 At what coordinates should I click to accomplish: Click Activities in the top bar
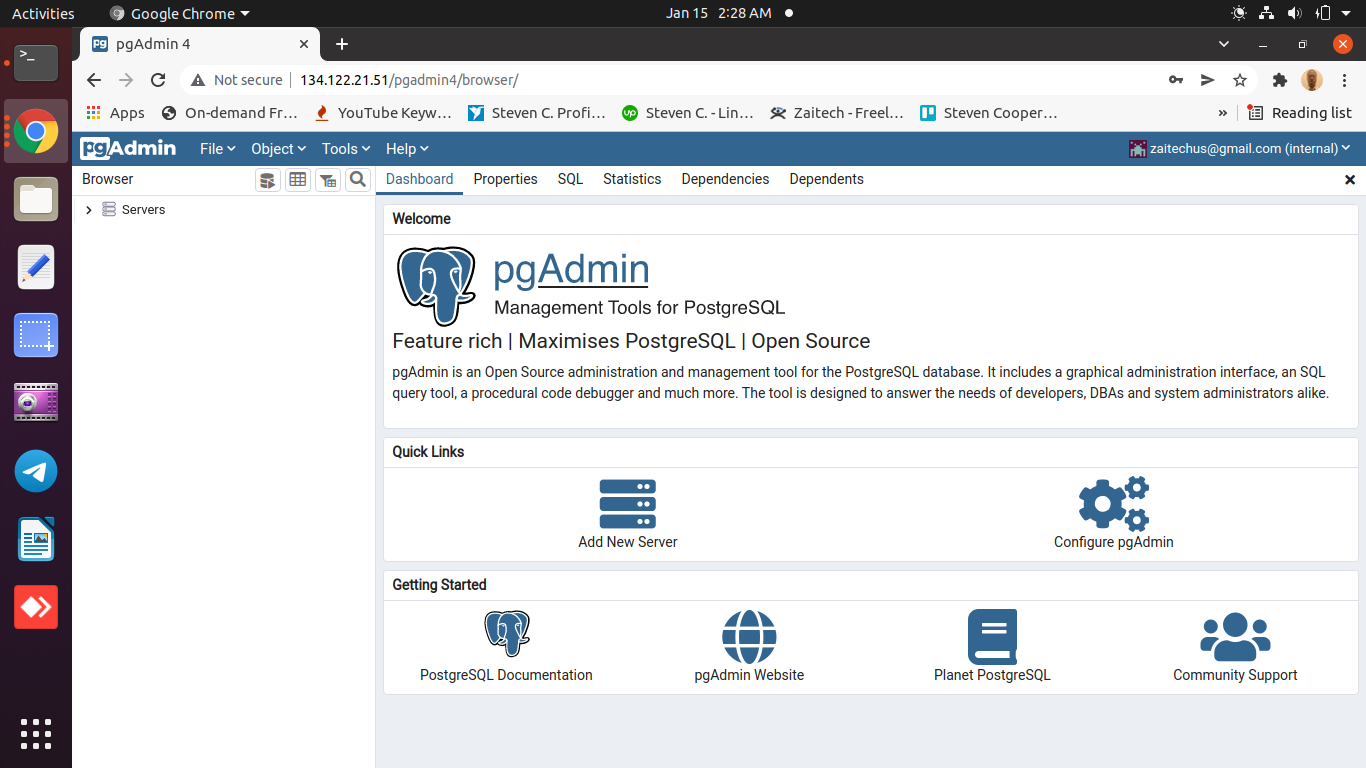[x=43, y=13]
